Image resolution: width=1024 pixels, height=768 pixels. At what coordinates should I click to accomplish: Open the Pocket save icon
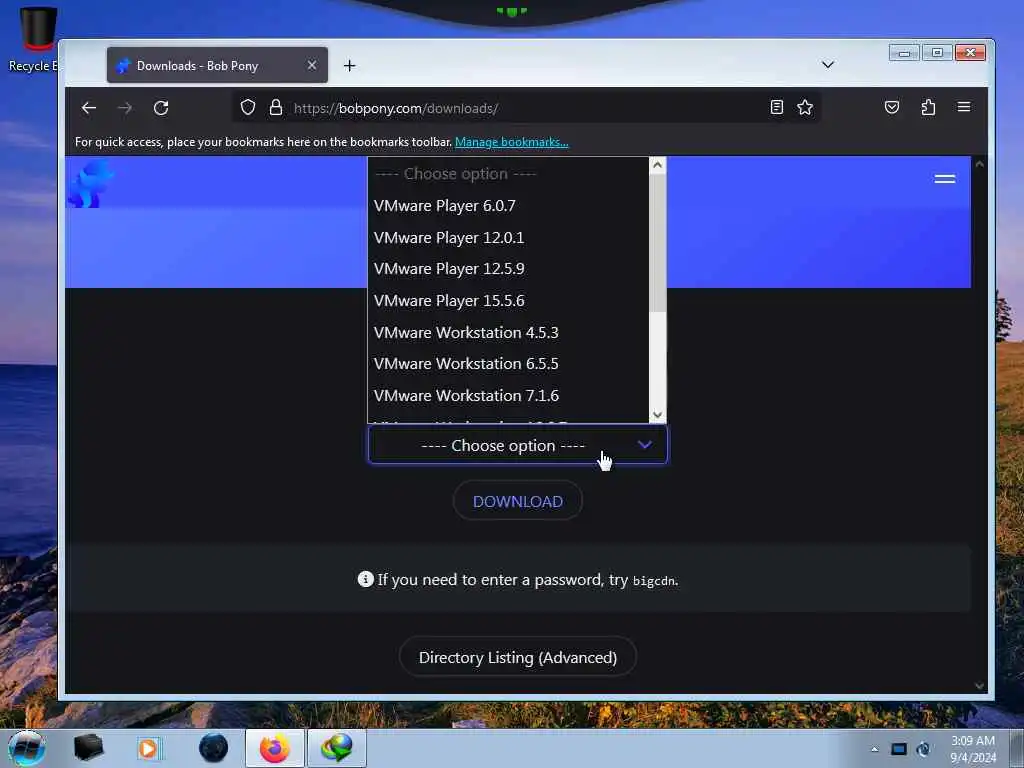tap(891, 107)
